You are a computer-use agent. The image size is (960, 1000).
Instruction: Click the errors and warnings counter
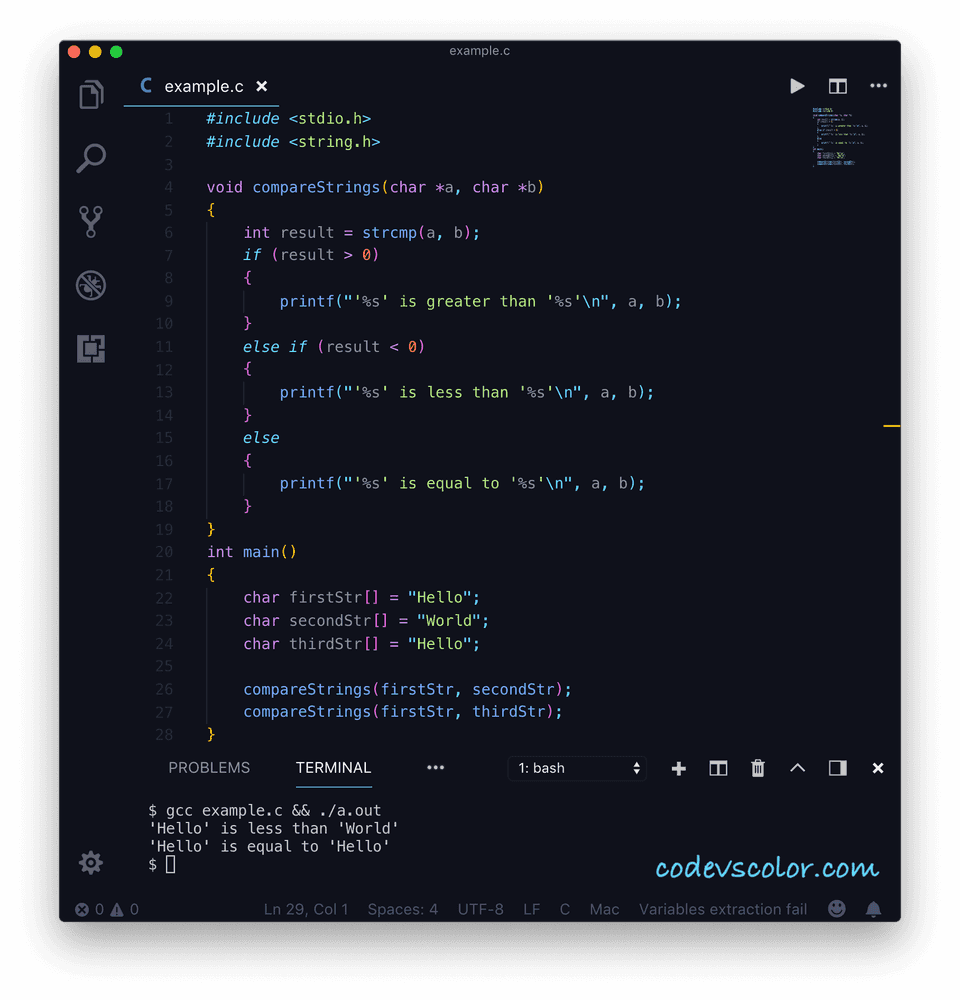pos(103,909)
